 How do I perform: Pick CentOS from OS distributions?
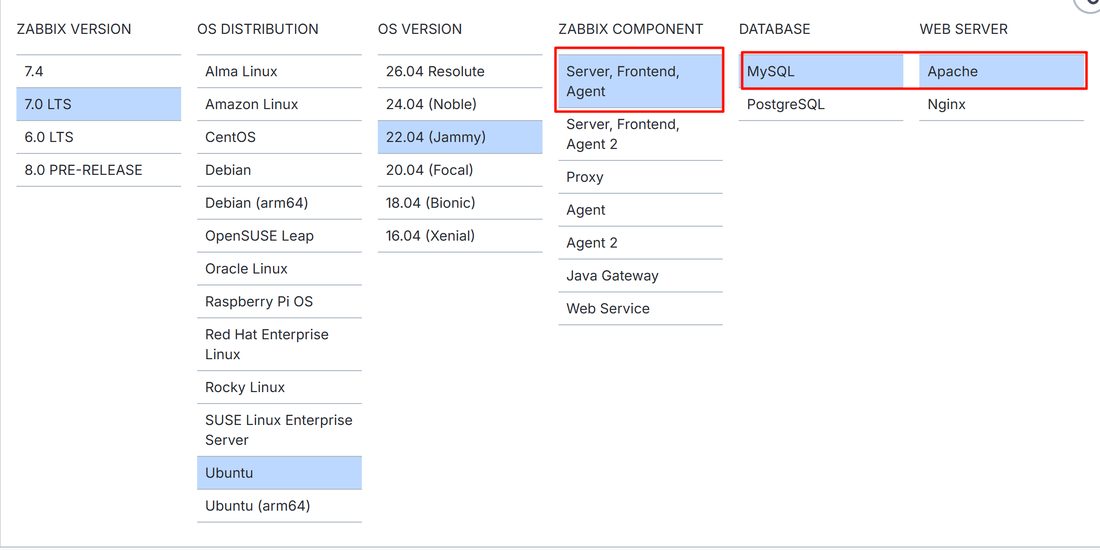(x=279, y=137)
